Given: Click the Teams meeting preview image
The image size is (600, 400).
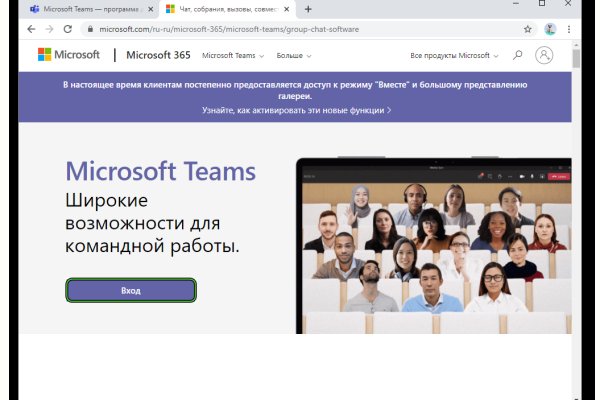Looking at the screenshot, I should tap(433, 245).
